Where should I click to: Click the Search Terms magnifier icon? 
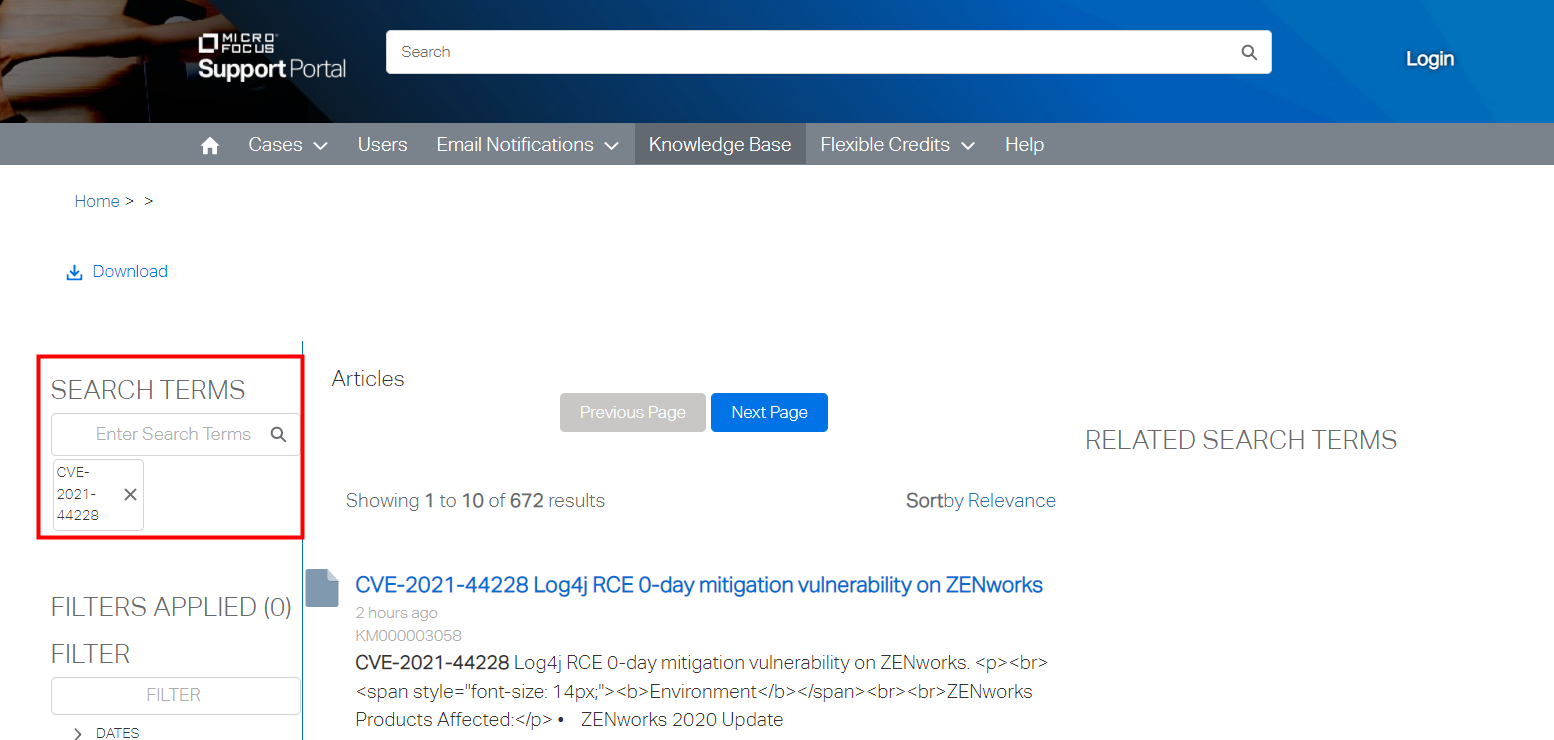(x=279, y=434)
